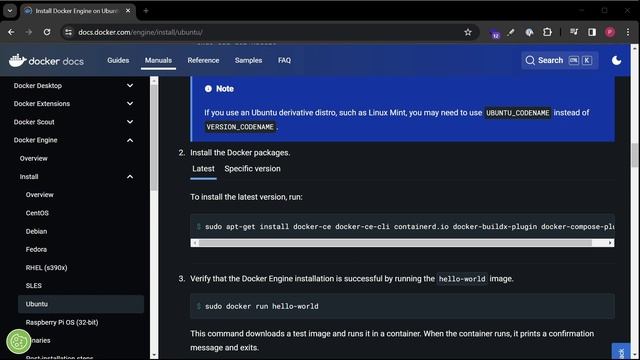Collapse the Install subsection chevron

[130, 176]
